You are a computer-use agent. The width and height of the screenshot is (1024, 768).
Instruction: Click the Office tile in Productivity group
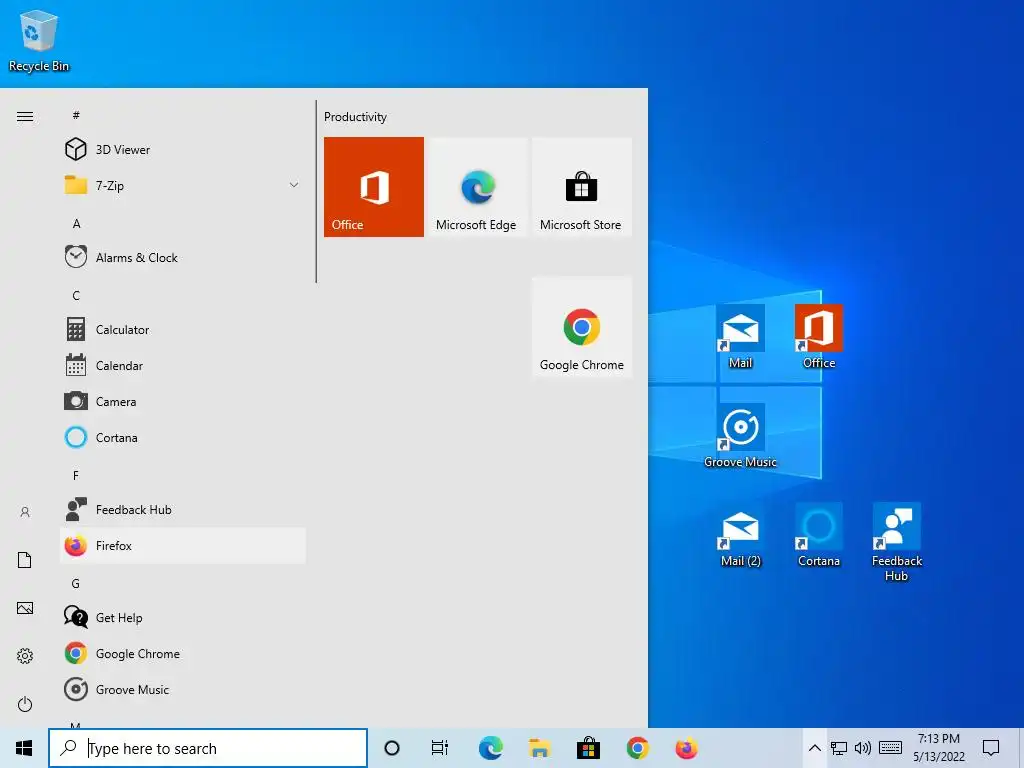pyautogui.click(x=374, y=187)
